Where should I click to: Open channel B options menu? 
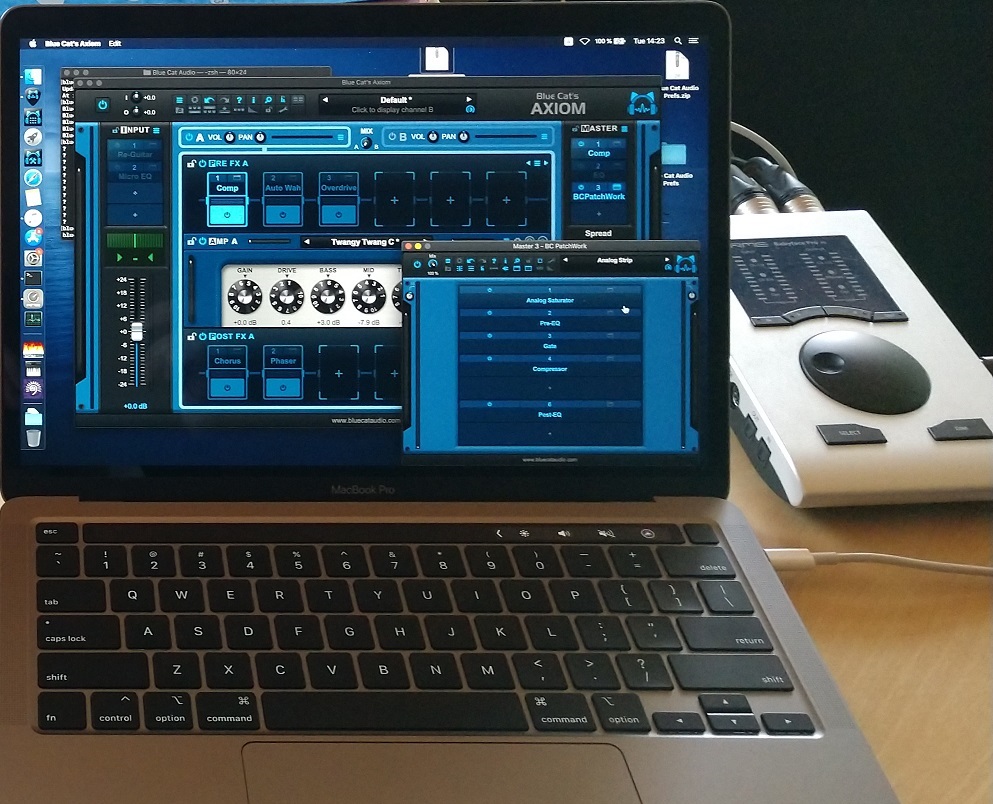coord(544,137)
